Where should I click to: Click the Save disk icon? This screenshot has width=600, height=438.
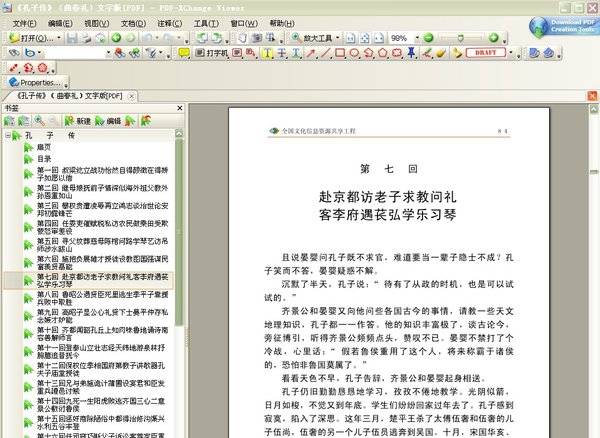click(x=71, y=37)
